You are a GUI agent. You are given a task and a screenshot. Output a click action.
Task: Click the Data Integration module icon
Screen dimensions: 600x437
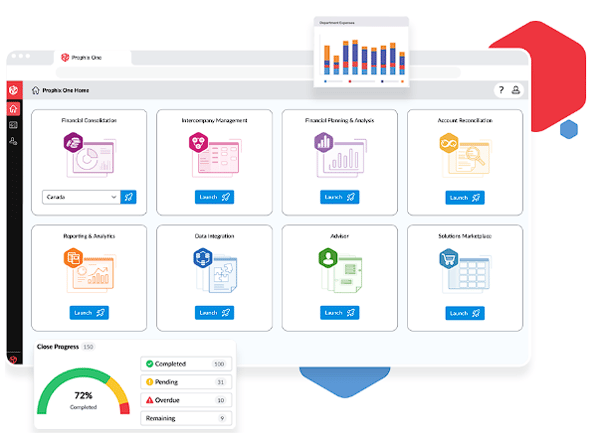click(200, 261)
